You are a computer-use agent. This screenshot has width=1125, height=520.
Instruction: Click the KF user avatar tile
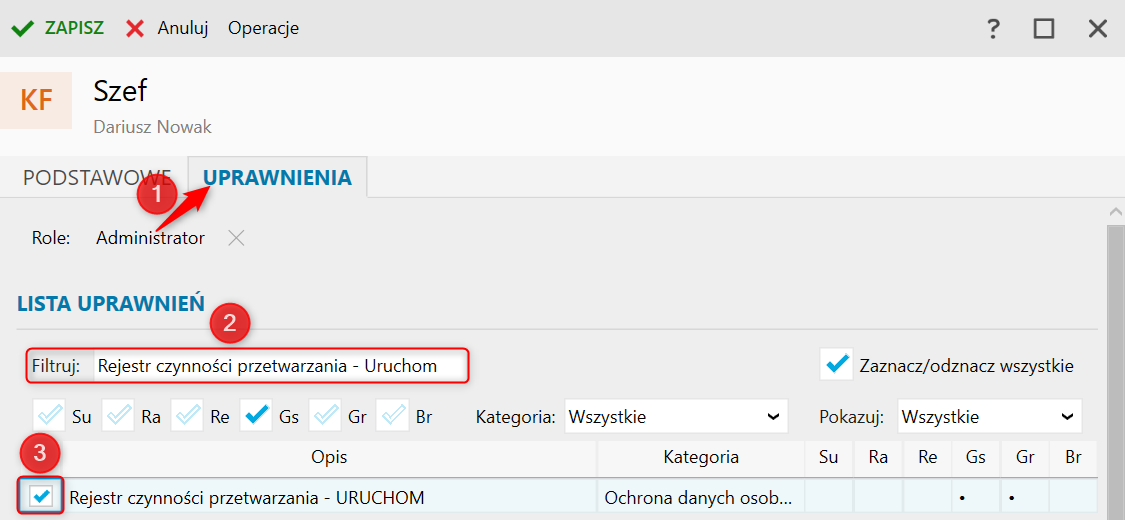click(36, 100)
